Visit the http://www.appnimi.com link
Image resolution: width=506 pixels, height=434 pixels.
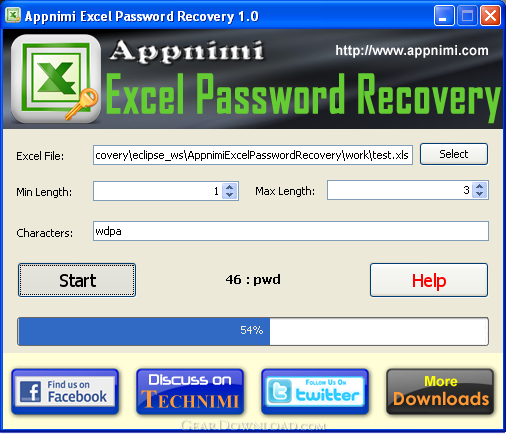(412, 51)
